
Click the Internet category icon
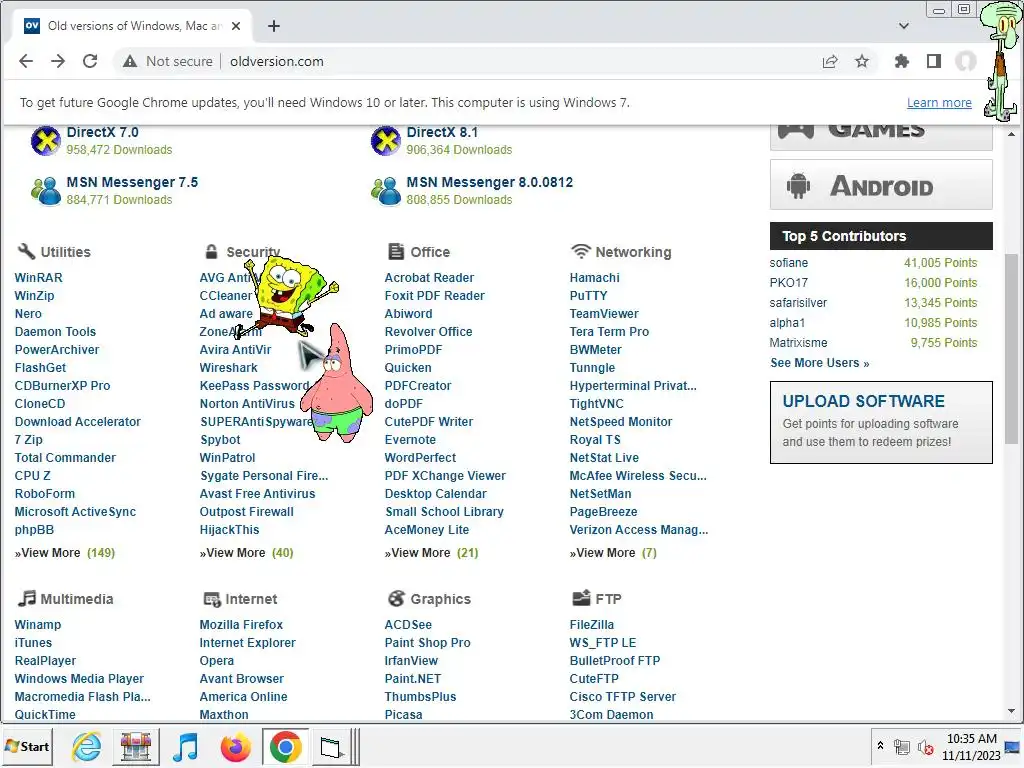tap(212, 599)
